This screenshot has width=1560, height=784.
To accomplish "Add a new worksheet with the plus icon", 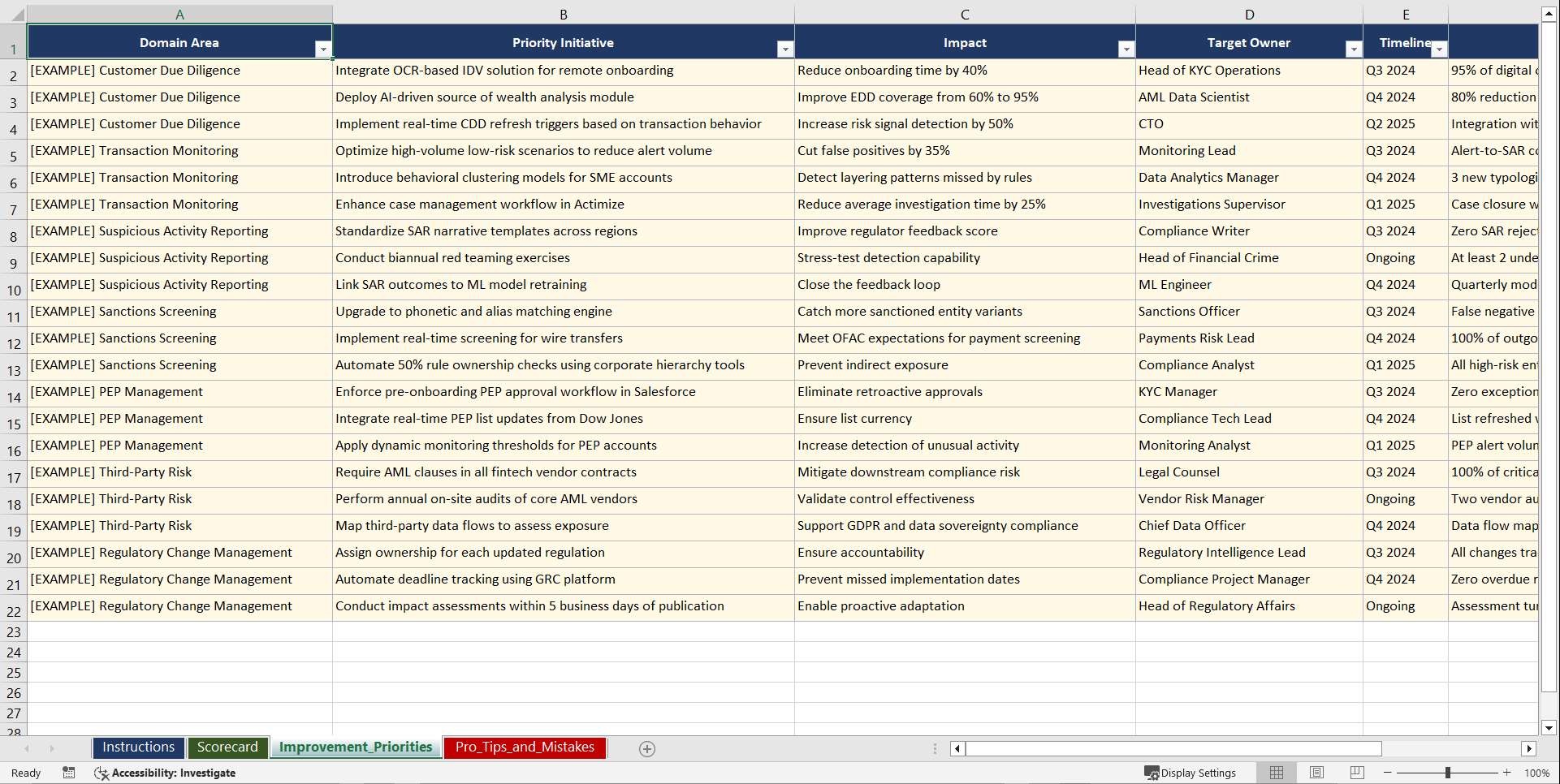I will (x=647, y=748).
